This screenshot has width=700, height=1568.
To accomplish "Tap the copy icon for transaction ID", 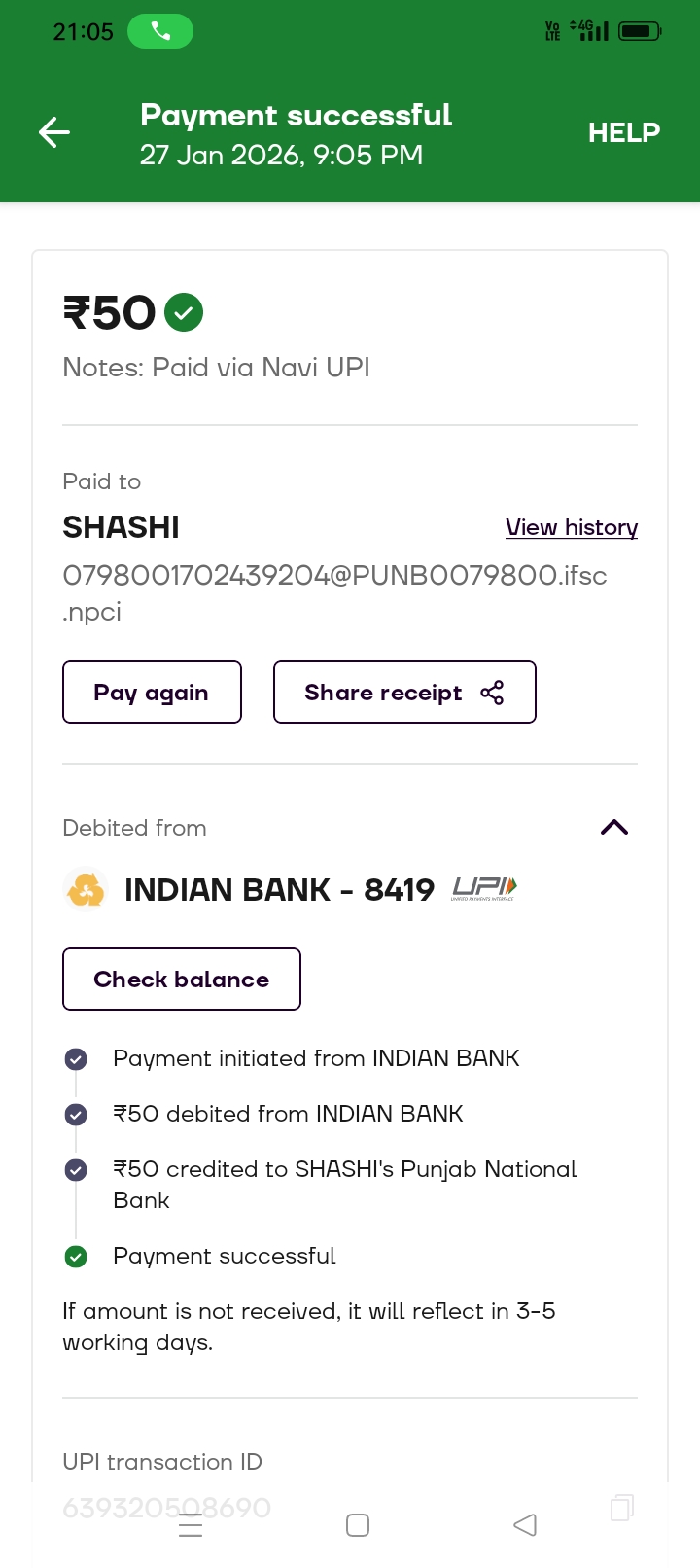I will [621, 1507].
